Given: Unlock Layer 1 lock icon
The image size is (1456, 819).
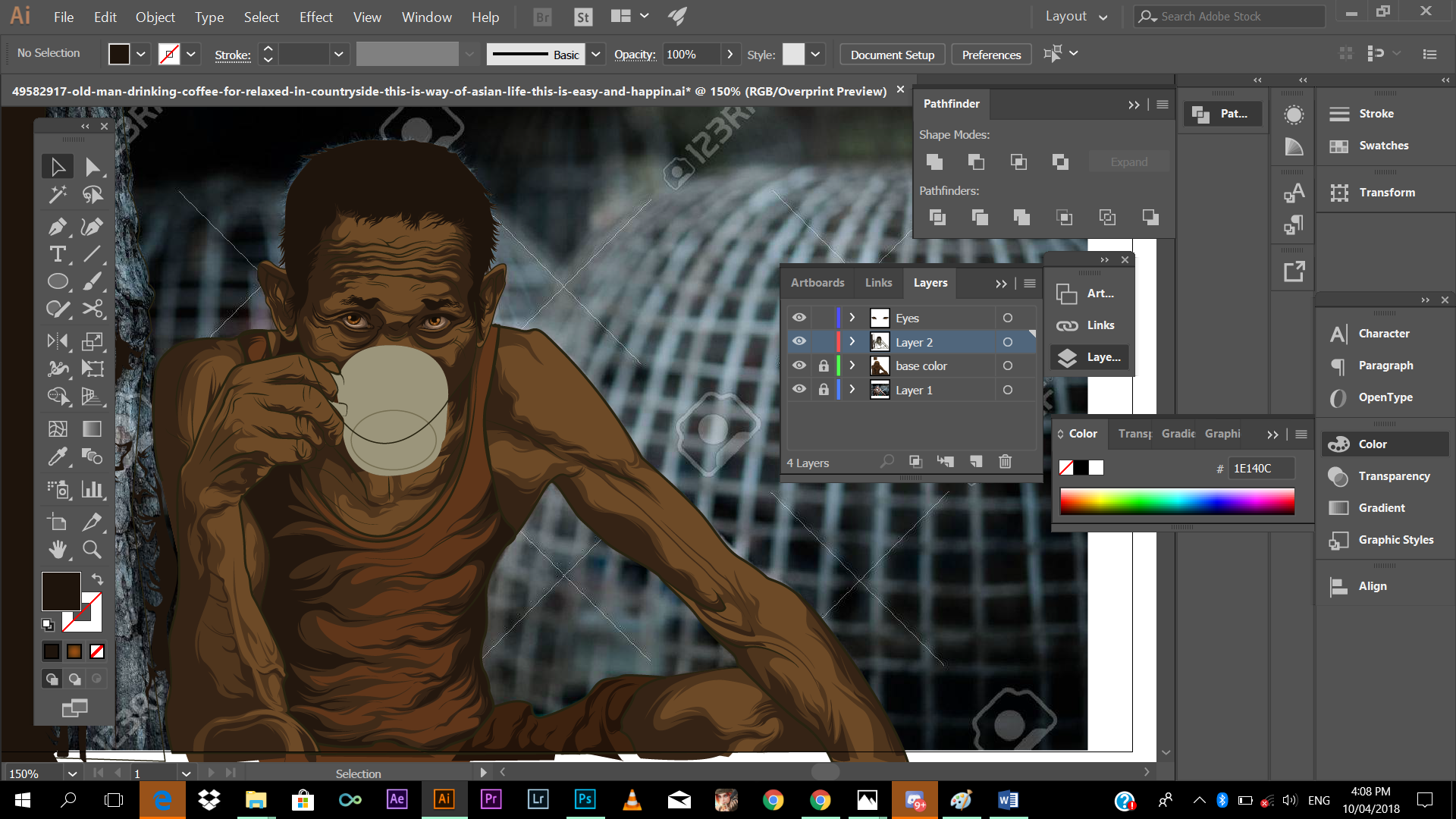Looking at the screenshot, I should pyautogui.click(x=824, y=389).
